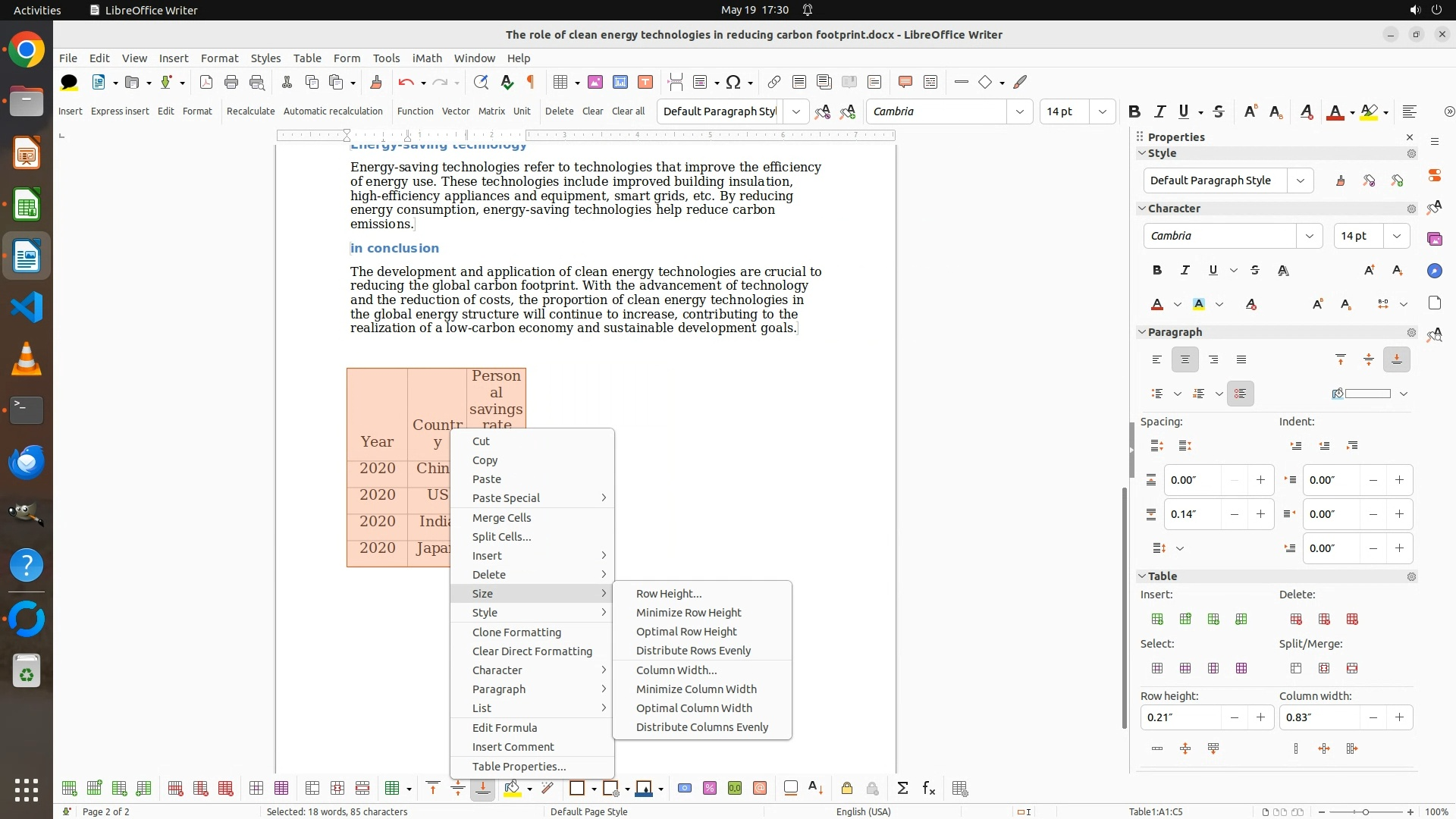
Task: Collapse the Paragraph section in Properties
Action: (1142, 332)
